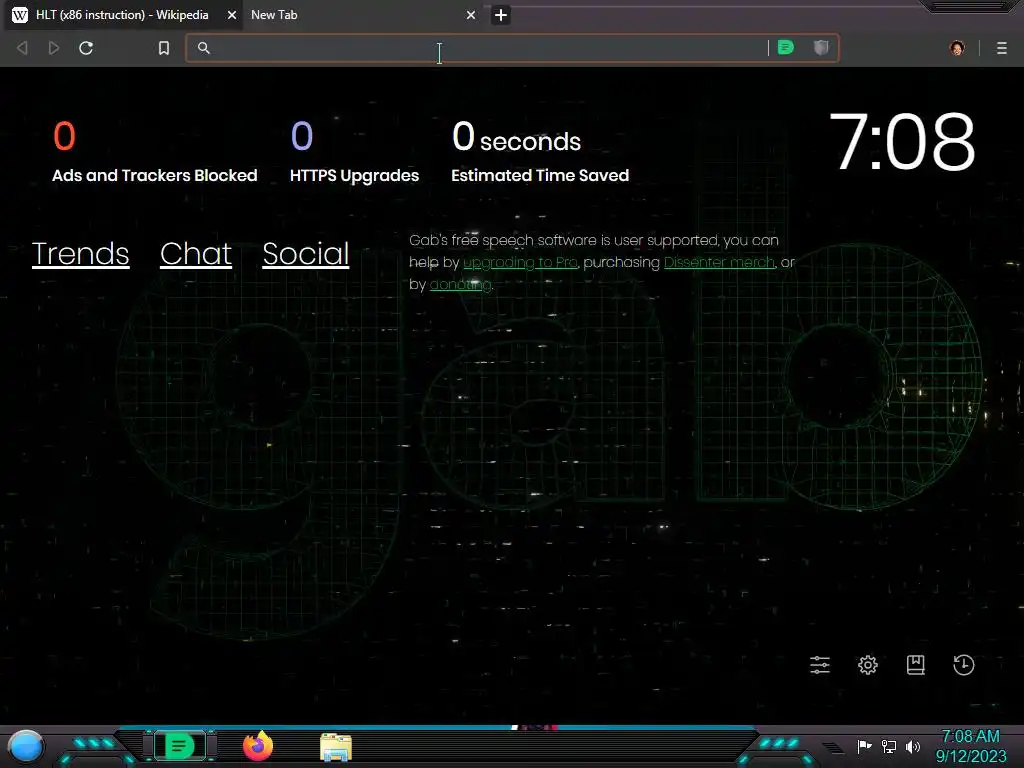Select the Dissenter browser taskbar icon
Screen dimensions: 1024x768
point(179,746)
